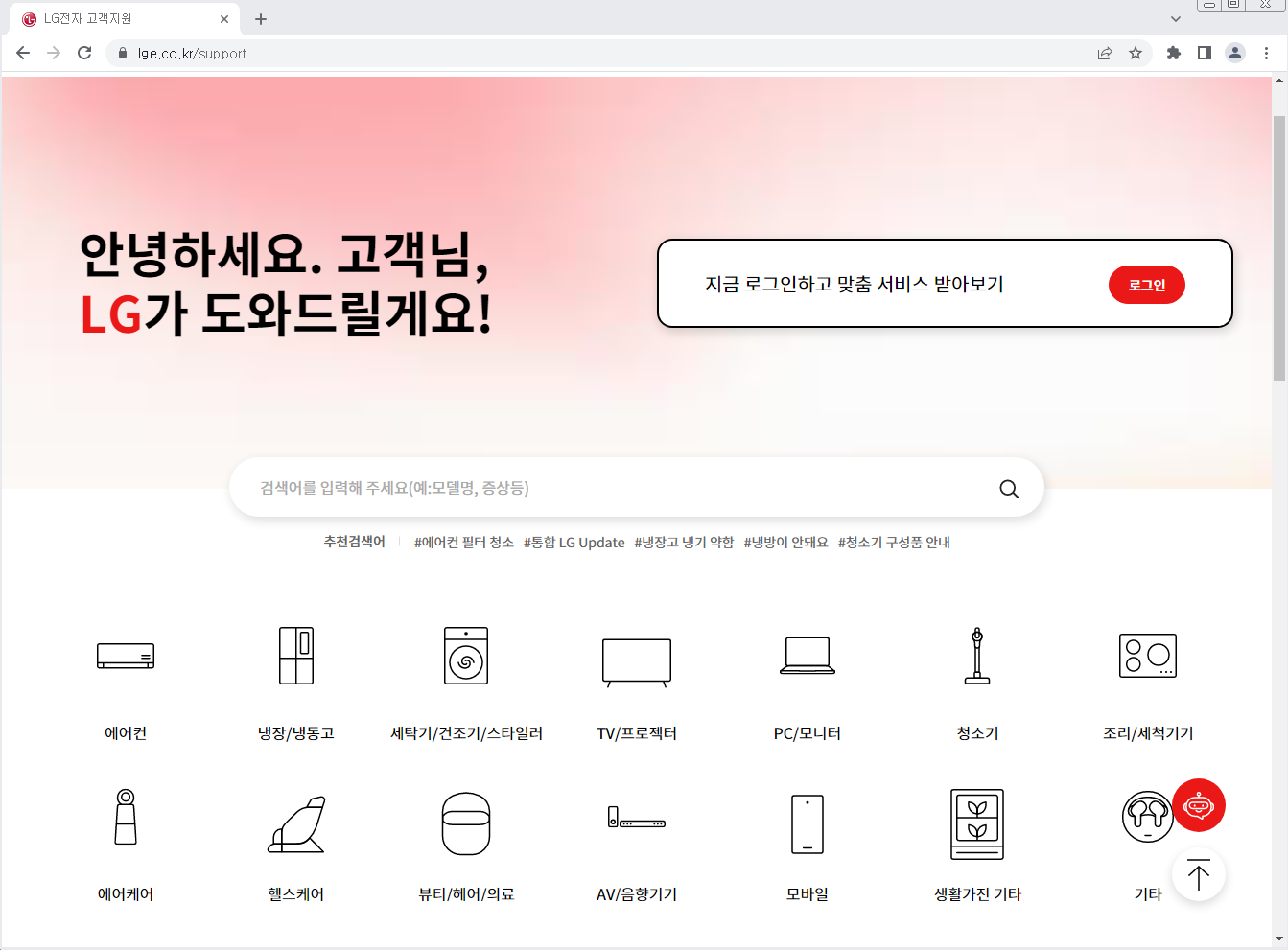Select the PC/모니터 laptop icon
The image size is (1288, 950).
click(x=808, y=656)
